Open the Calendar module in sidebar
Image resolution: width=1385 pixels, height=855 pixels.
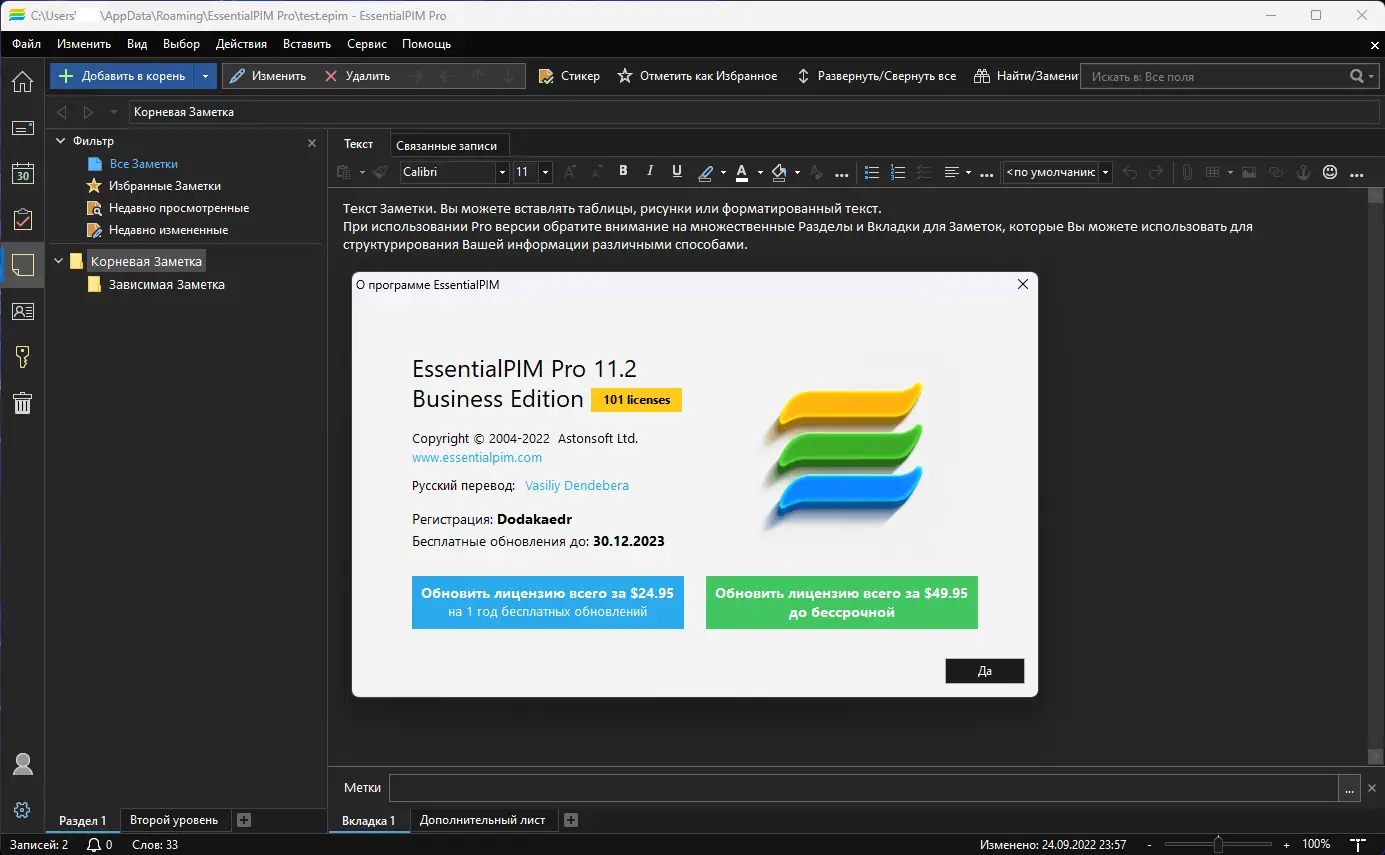click(x=22, y=174)
